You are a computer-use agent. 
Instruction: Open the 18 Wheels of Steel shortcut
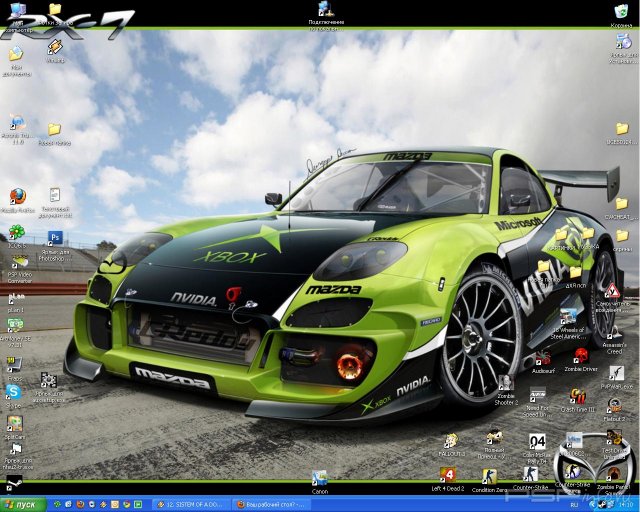point(568,318)
